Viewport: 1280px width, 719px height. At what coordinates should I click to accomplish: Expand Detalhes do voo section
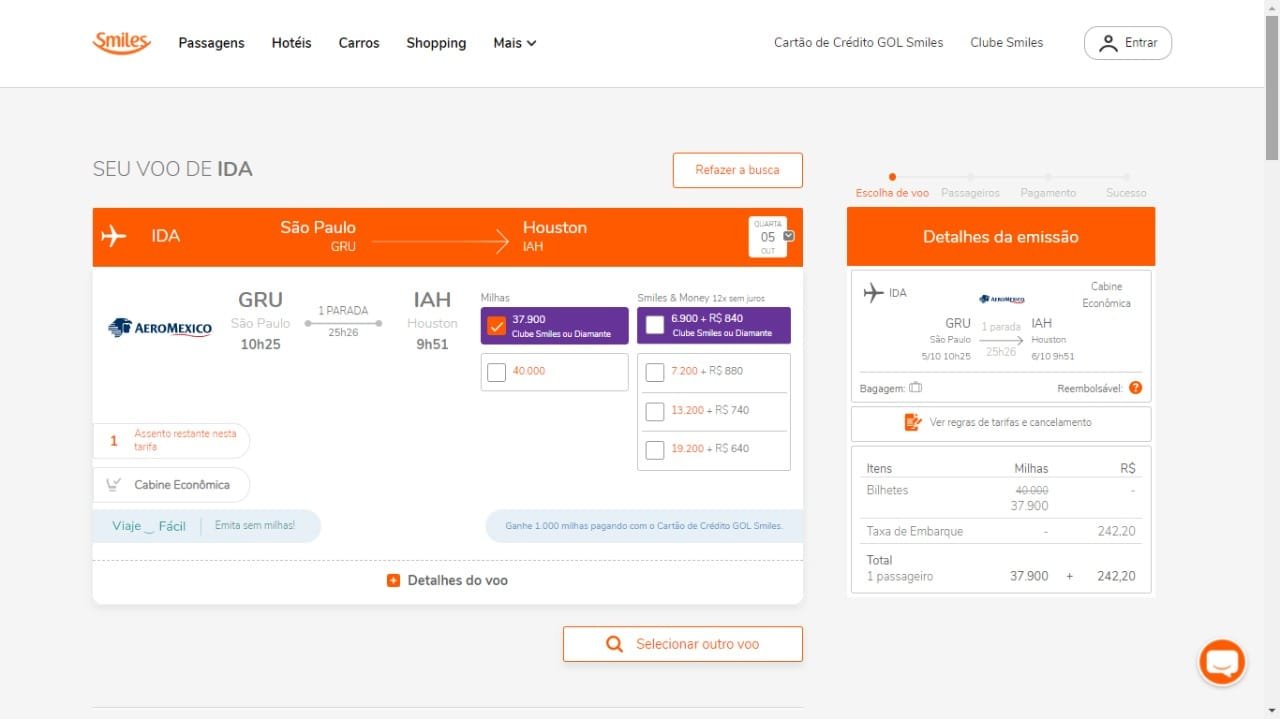coord(448,580)
